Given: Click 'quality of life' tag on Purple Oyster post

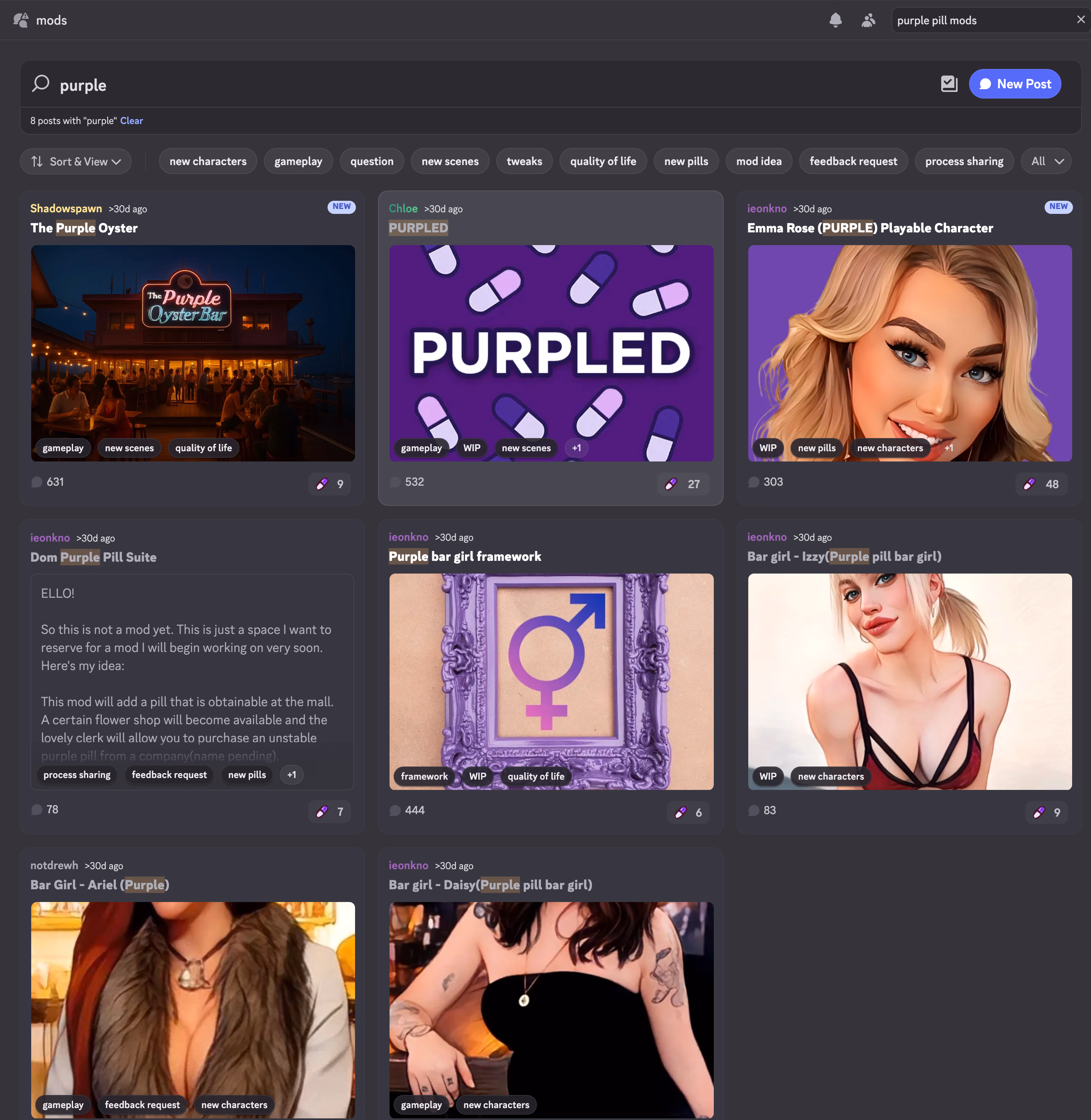Looking at the screenshot, I should pyautogui.click(x=204, y=448).
